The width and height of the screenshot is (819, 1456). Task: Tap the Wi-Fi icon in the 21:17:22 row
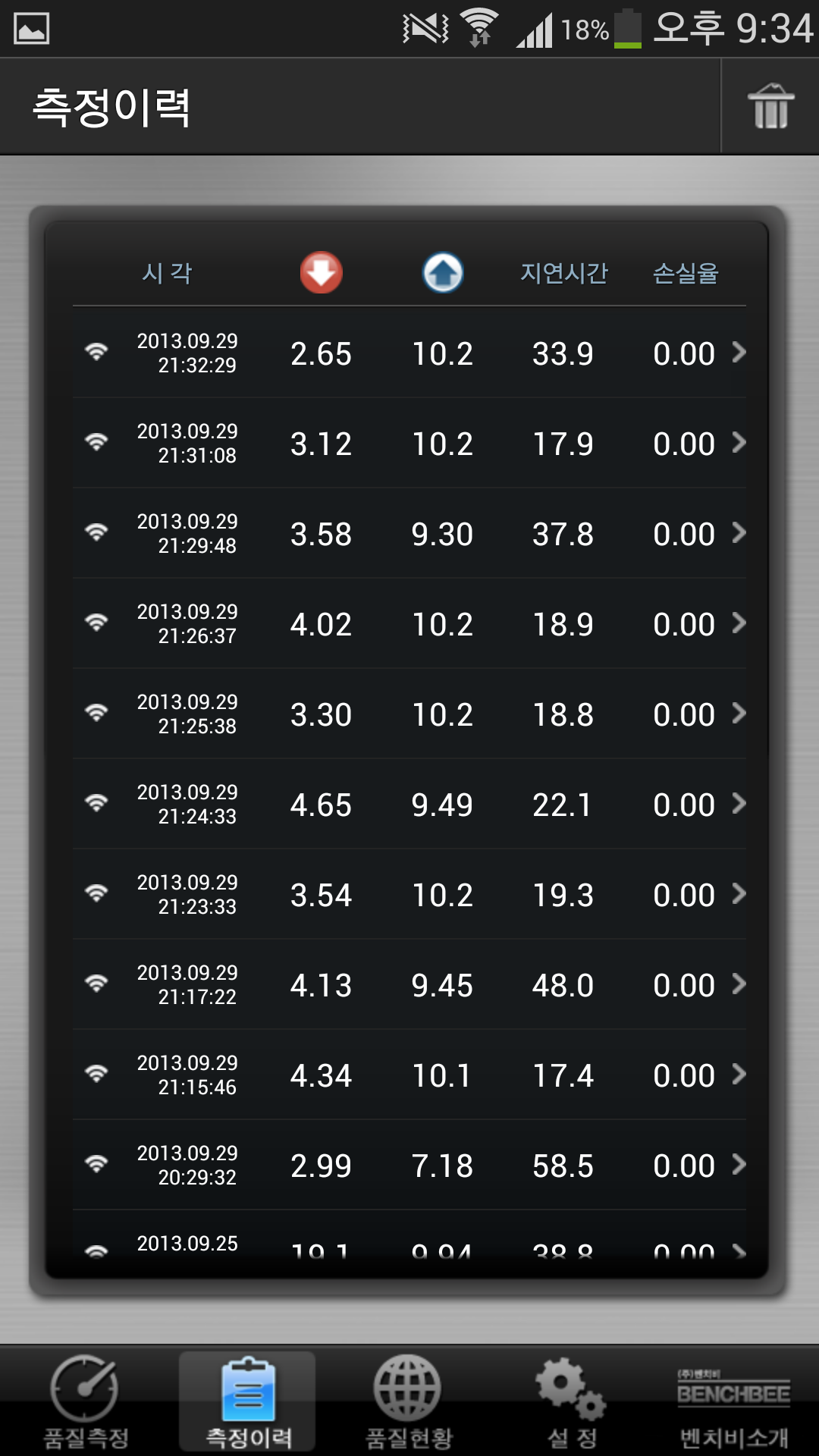[96, 984]
